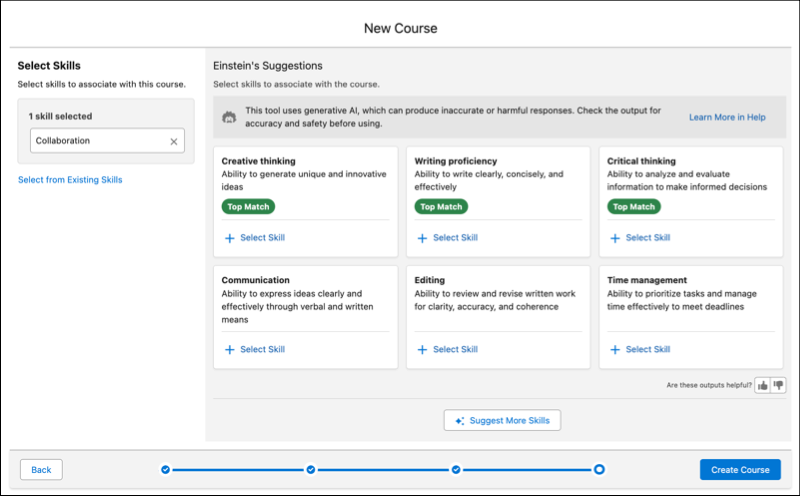Click the plus icon on the Critical thinking card
Viewport: 800px width, 496px height.
click(x=615, y=238)
